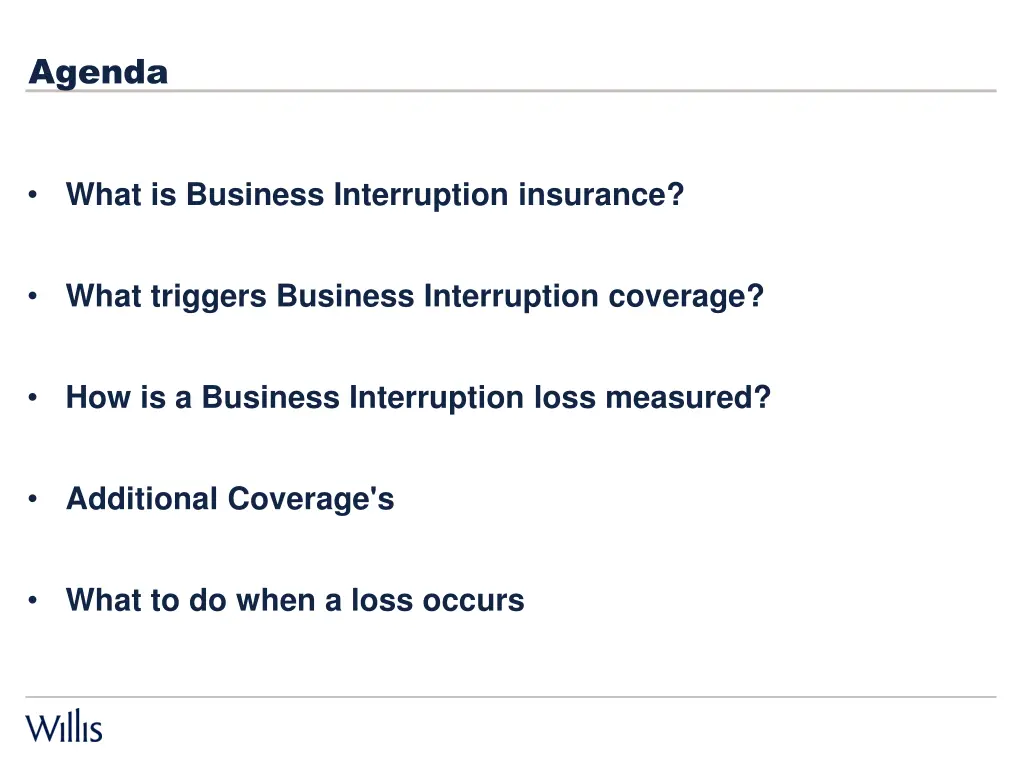This screenshot has height=768, width=1024.
Task: Click the bullet dot before 'What triggers'
Action: pyautogui.click(x=33, y=296)
